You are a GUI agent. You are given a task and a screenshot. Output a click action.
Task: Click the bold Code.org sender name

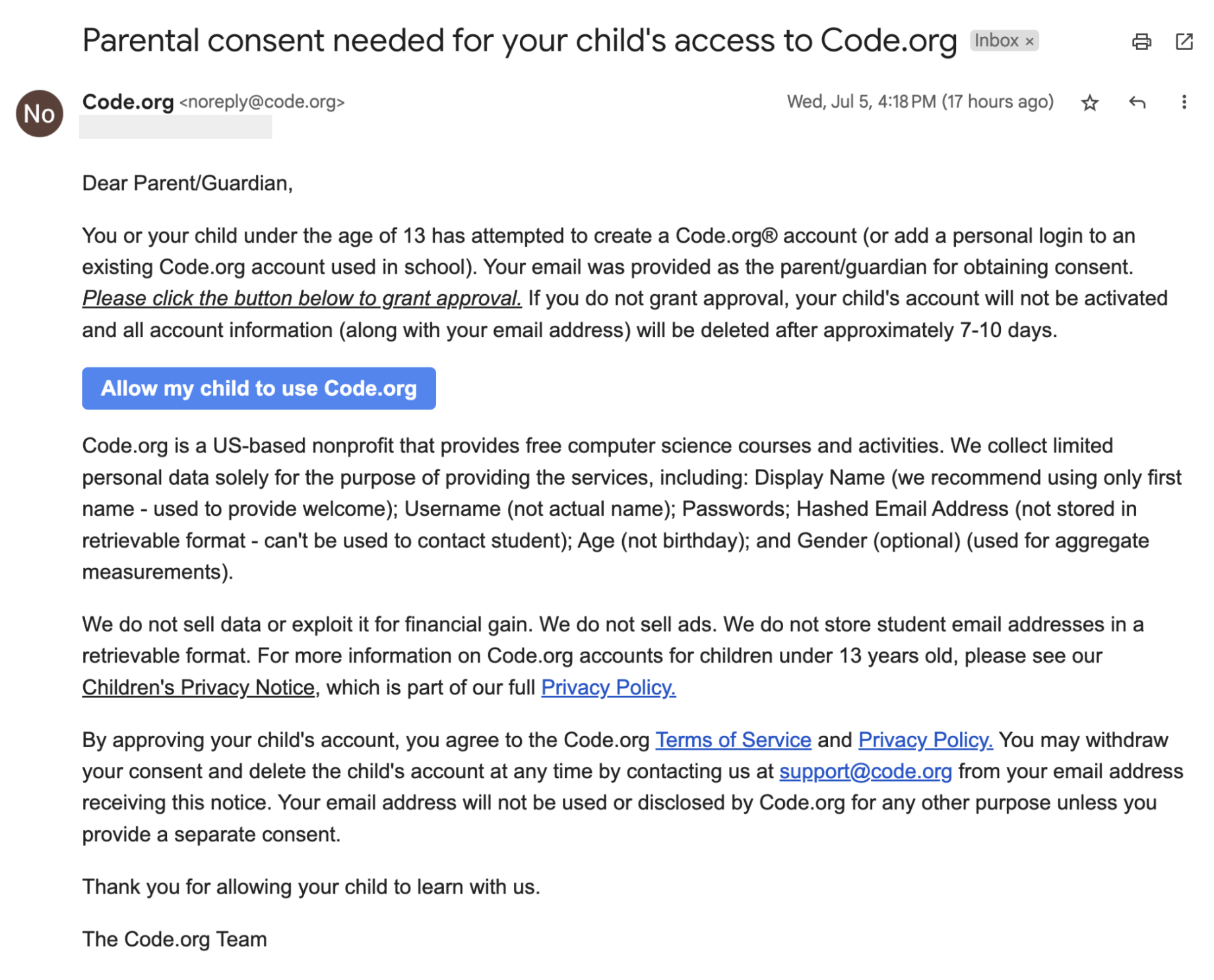(x=128, y=102)
